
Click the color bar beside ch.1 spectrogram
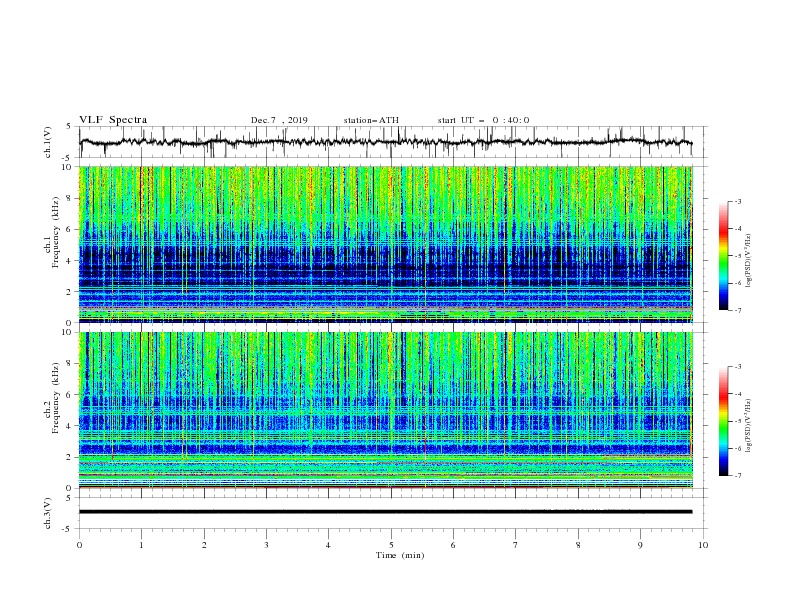click(723, 256)
